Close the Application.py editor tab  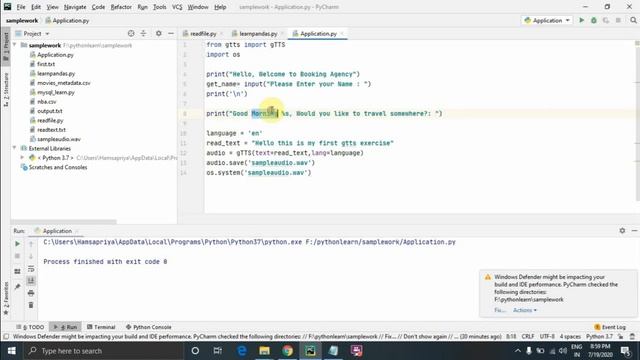(x=342, y=33)
